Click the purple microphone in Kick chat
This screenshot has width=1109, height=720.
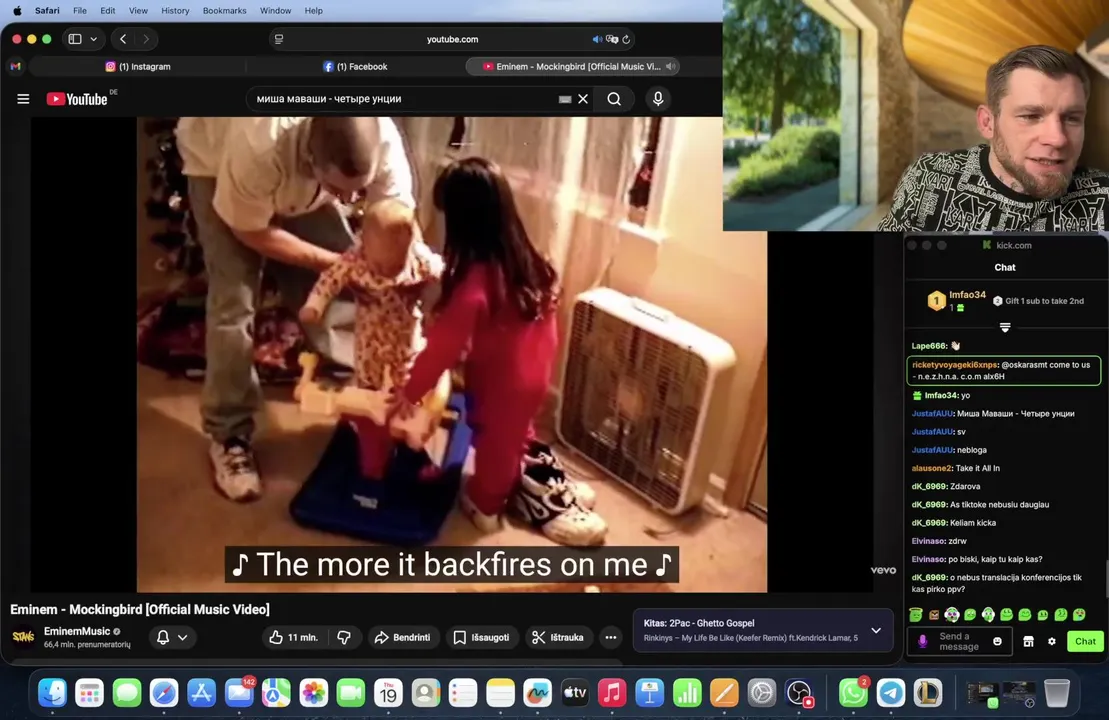[922, 641]
